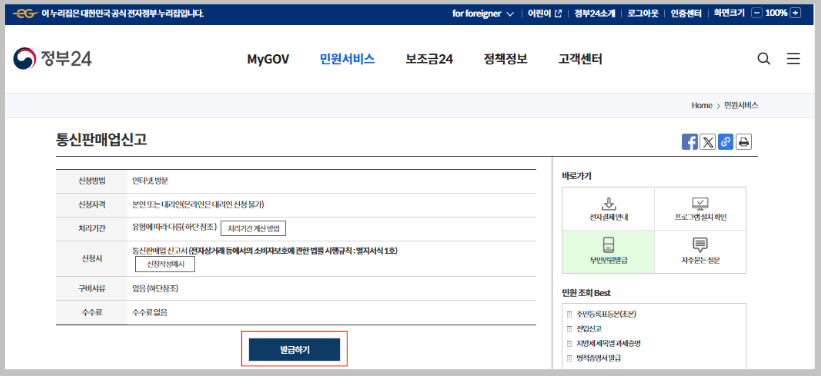Open the MyGOV menu

click(268, 59)
